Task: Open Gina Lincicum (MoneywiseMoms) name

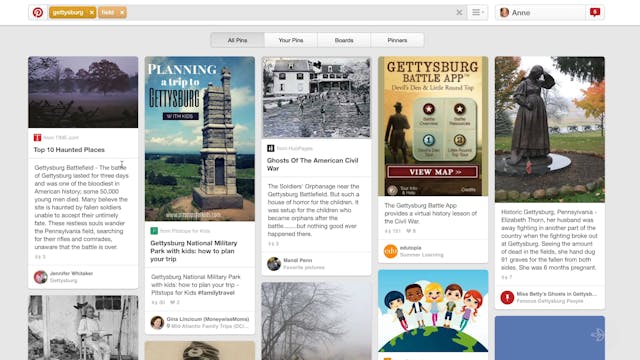Action: 208,319
